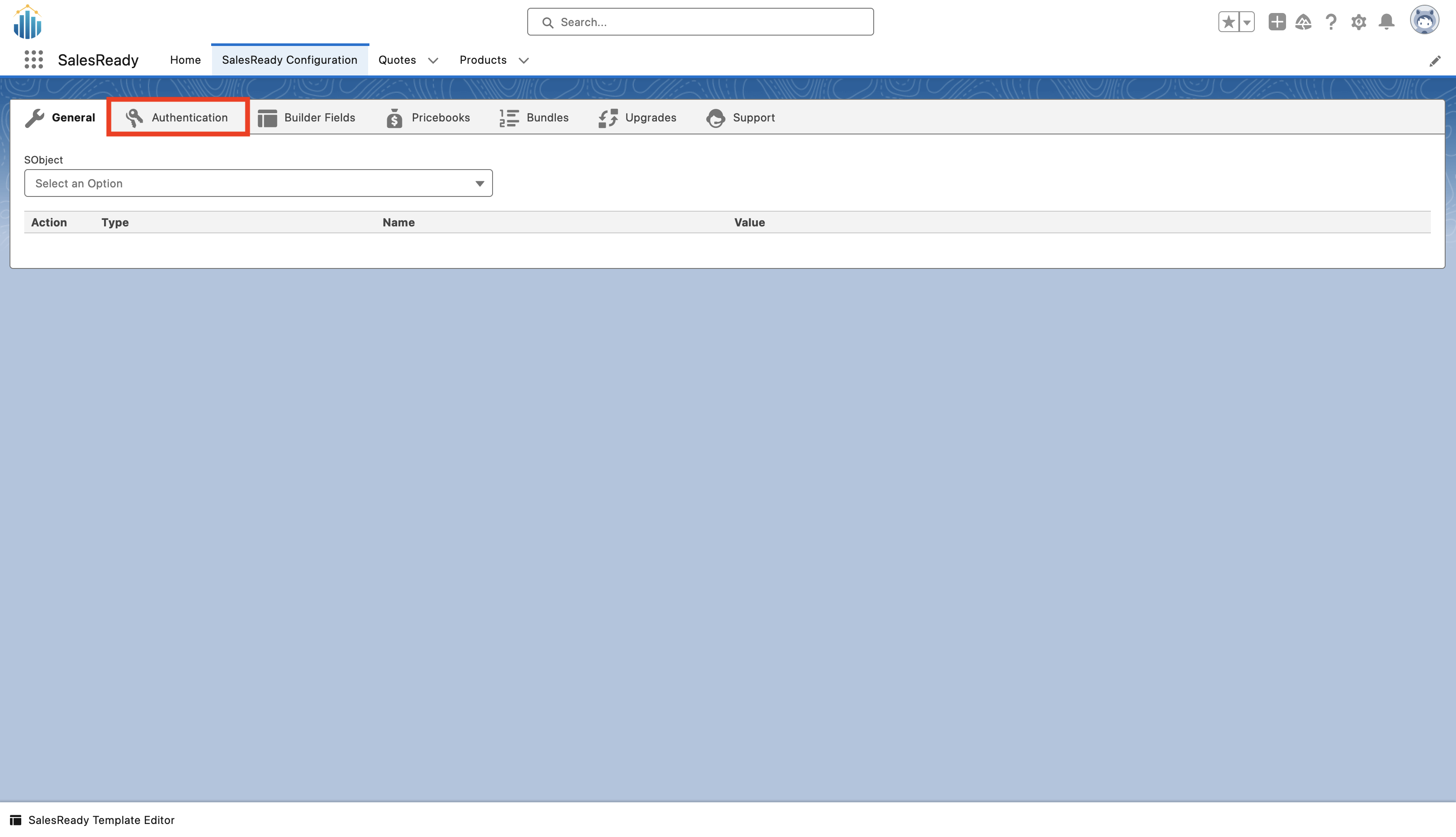Click the pencil icon to edit navigation
This screenshot has width=1456, height=837.
[x=1435, y=61]
